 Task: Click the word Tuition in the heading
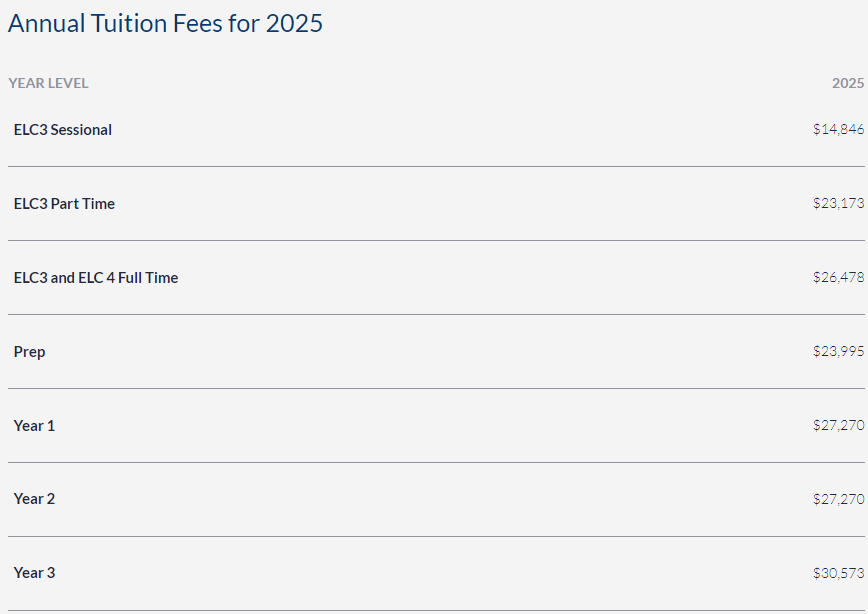click(129, 24)
